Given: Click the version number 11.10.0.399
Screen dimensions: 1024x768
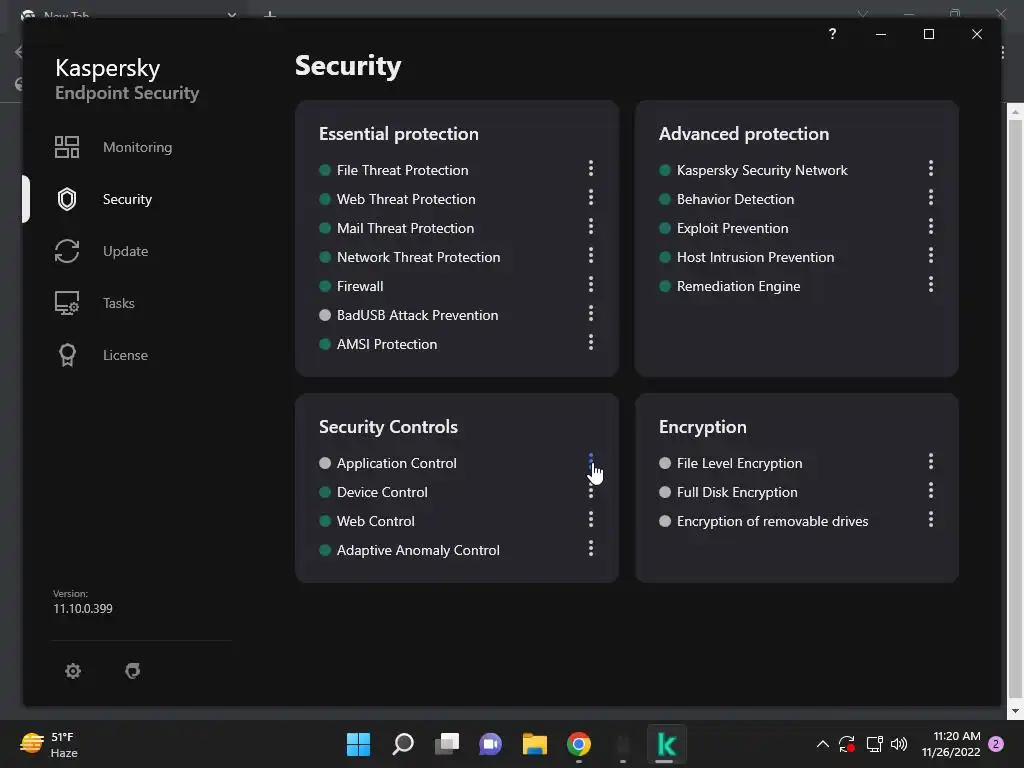Looking at the screenshot, I should pos(83,609).
